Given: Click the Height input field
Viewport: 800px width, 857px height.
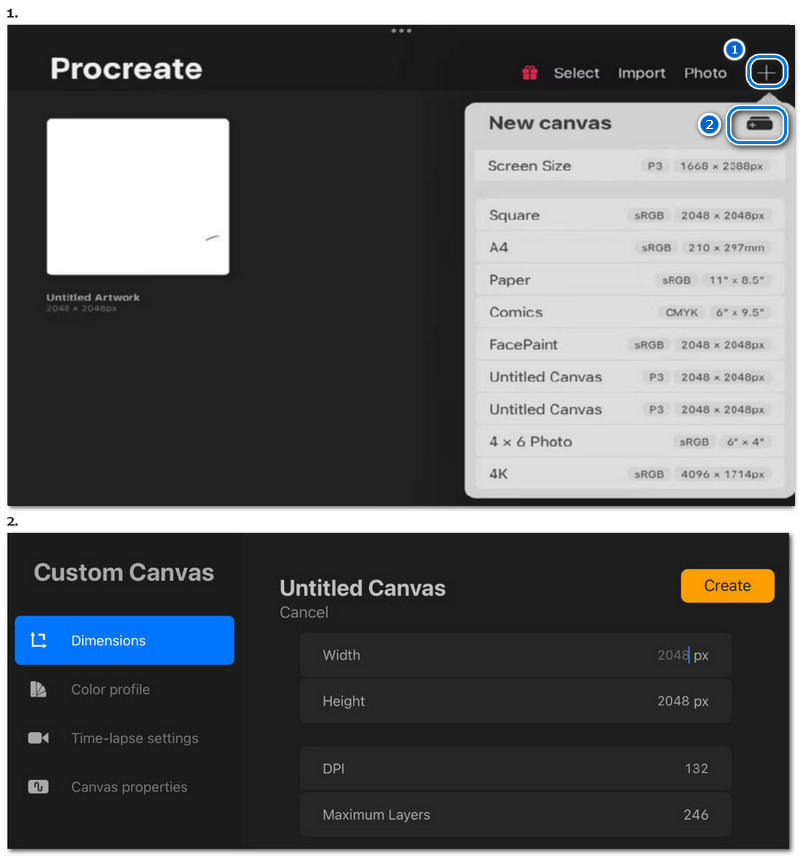Looking at the screenshot, I should click(515, 701).
